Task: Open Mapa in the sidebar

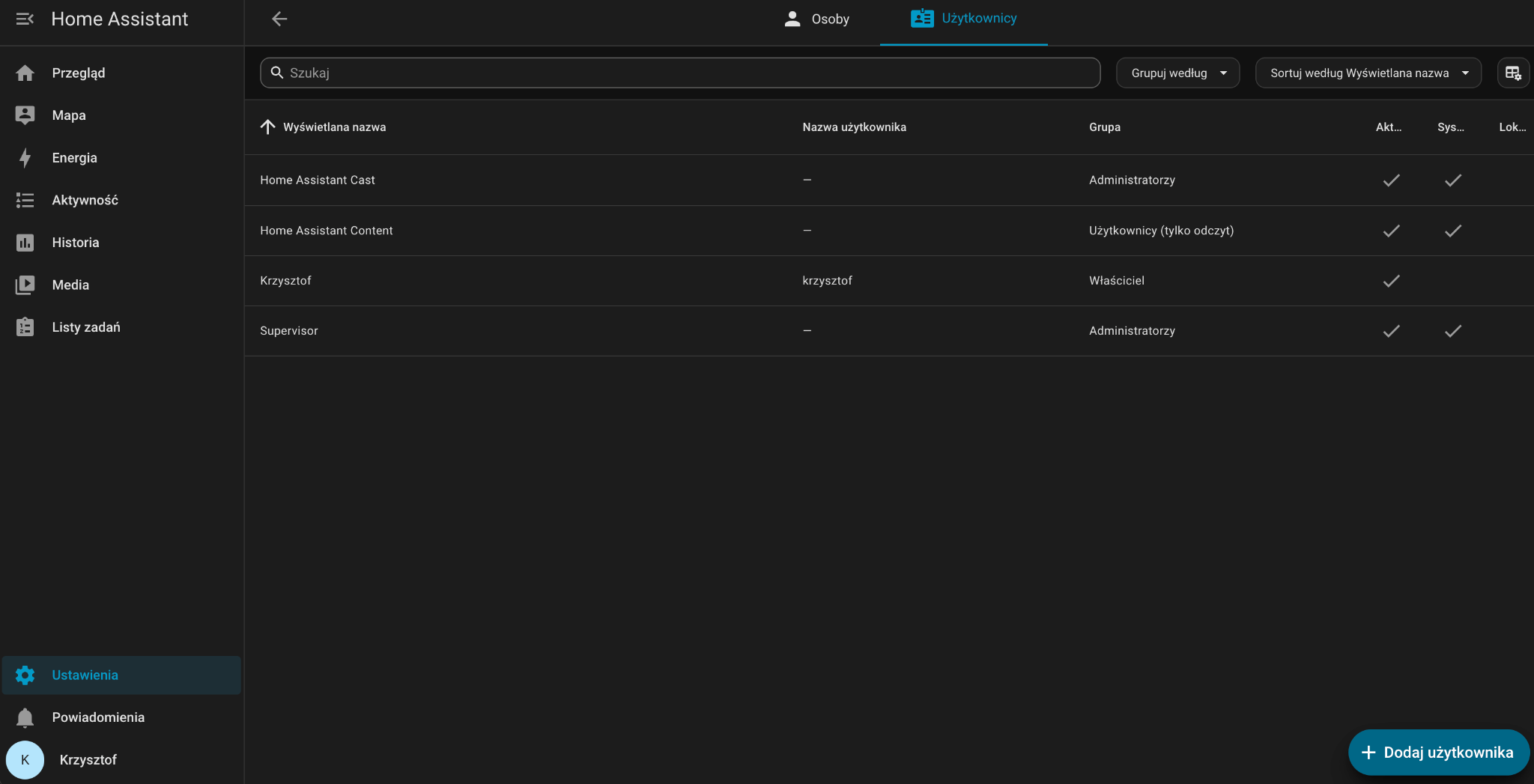Action: (121, 115)
